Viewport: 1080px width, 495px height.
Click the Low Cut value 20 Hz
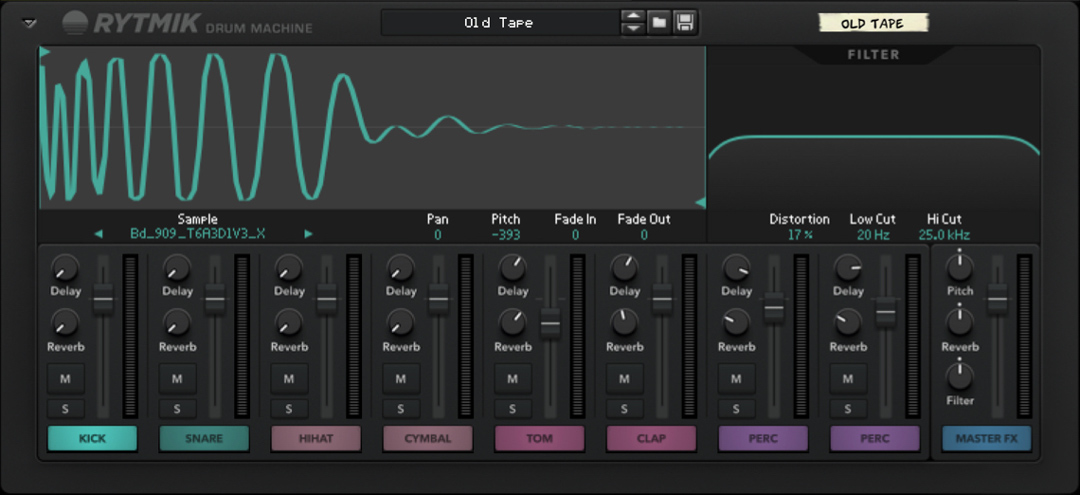[x=873, y=235]
